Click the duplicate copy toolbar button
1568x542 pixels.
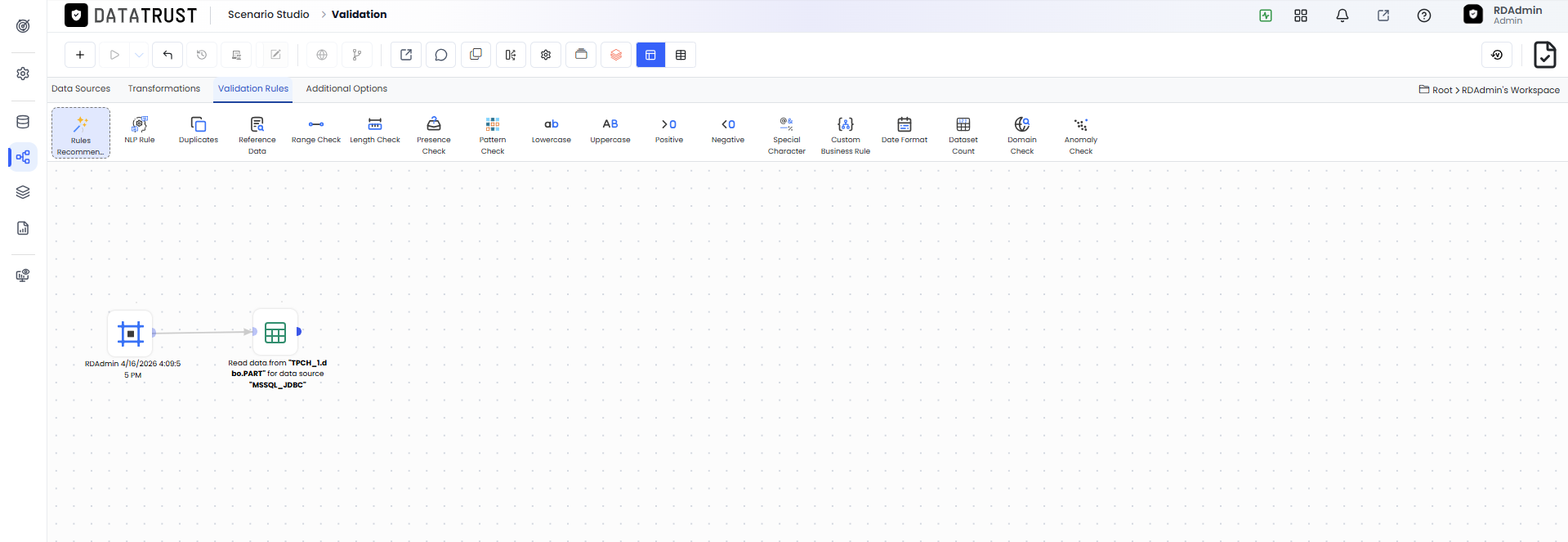(476, 55)
